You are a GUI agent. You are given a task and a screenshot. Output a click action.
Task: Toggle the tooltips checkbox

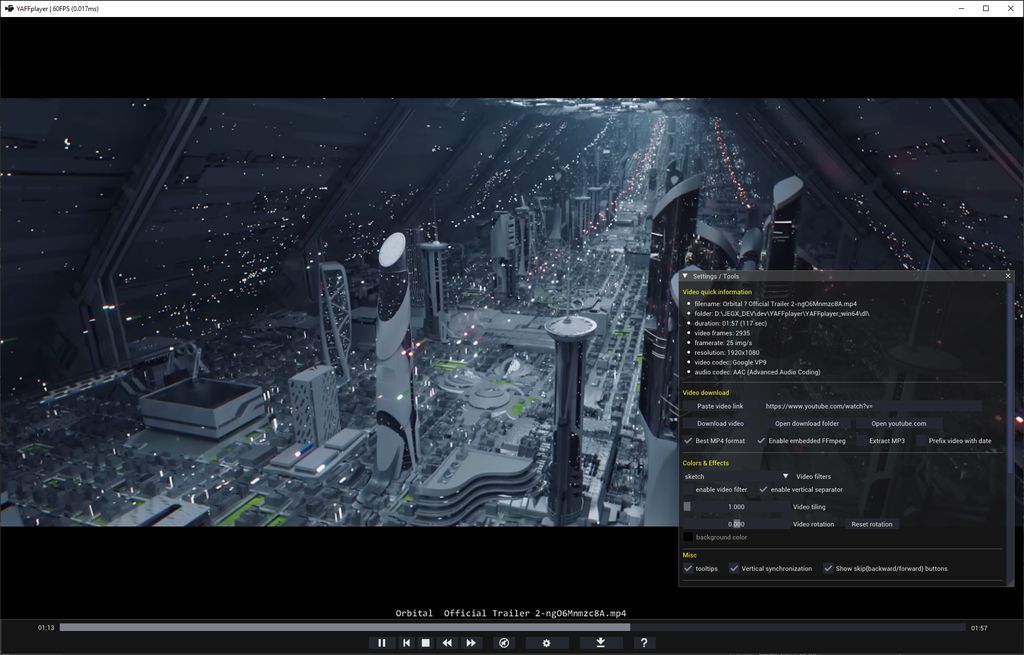click(x=688, y=569)
